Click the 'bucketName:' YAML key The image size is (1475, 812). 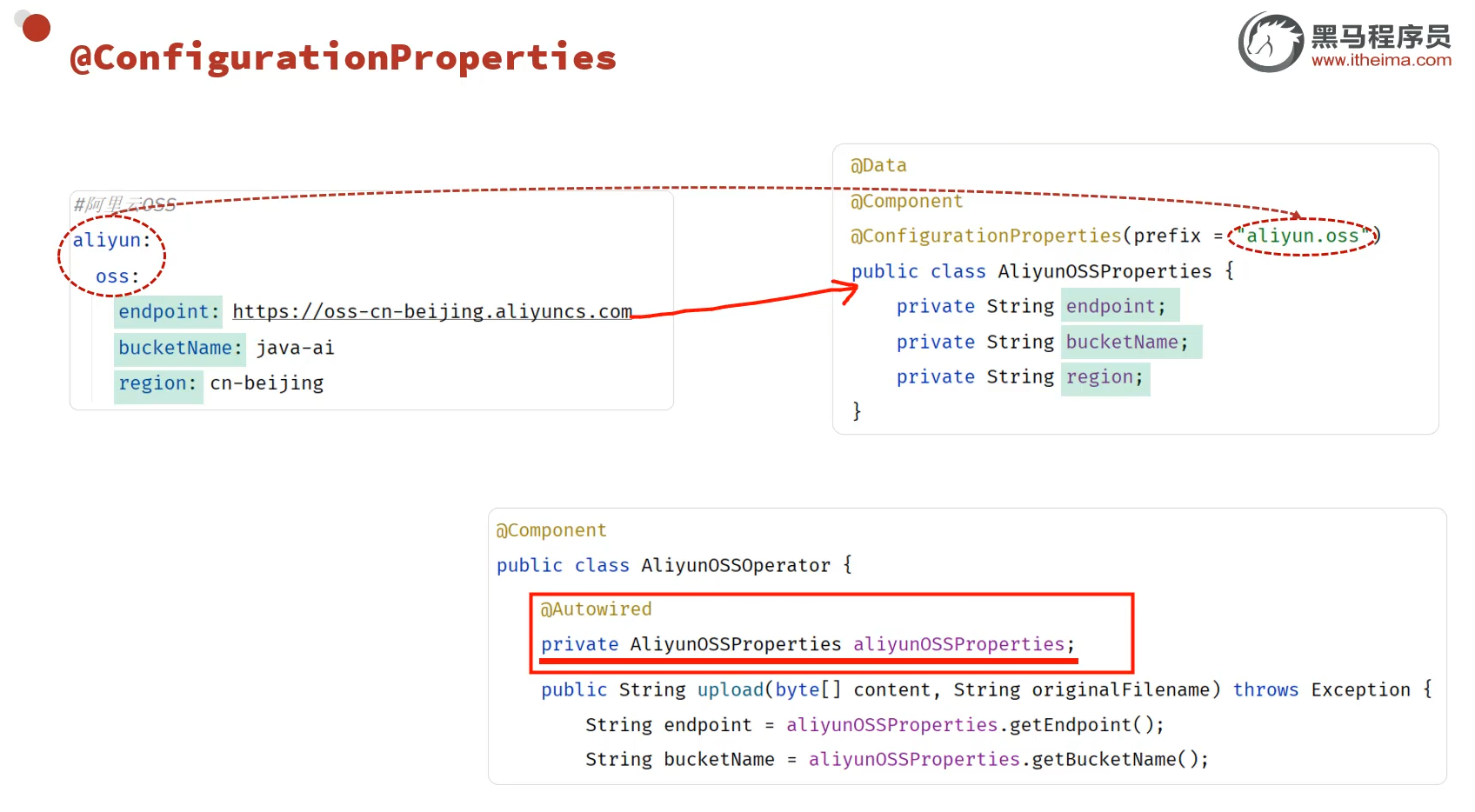pos(180,348)
